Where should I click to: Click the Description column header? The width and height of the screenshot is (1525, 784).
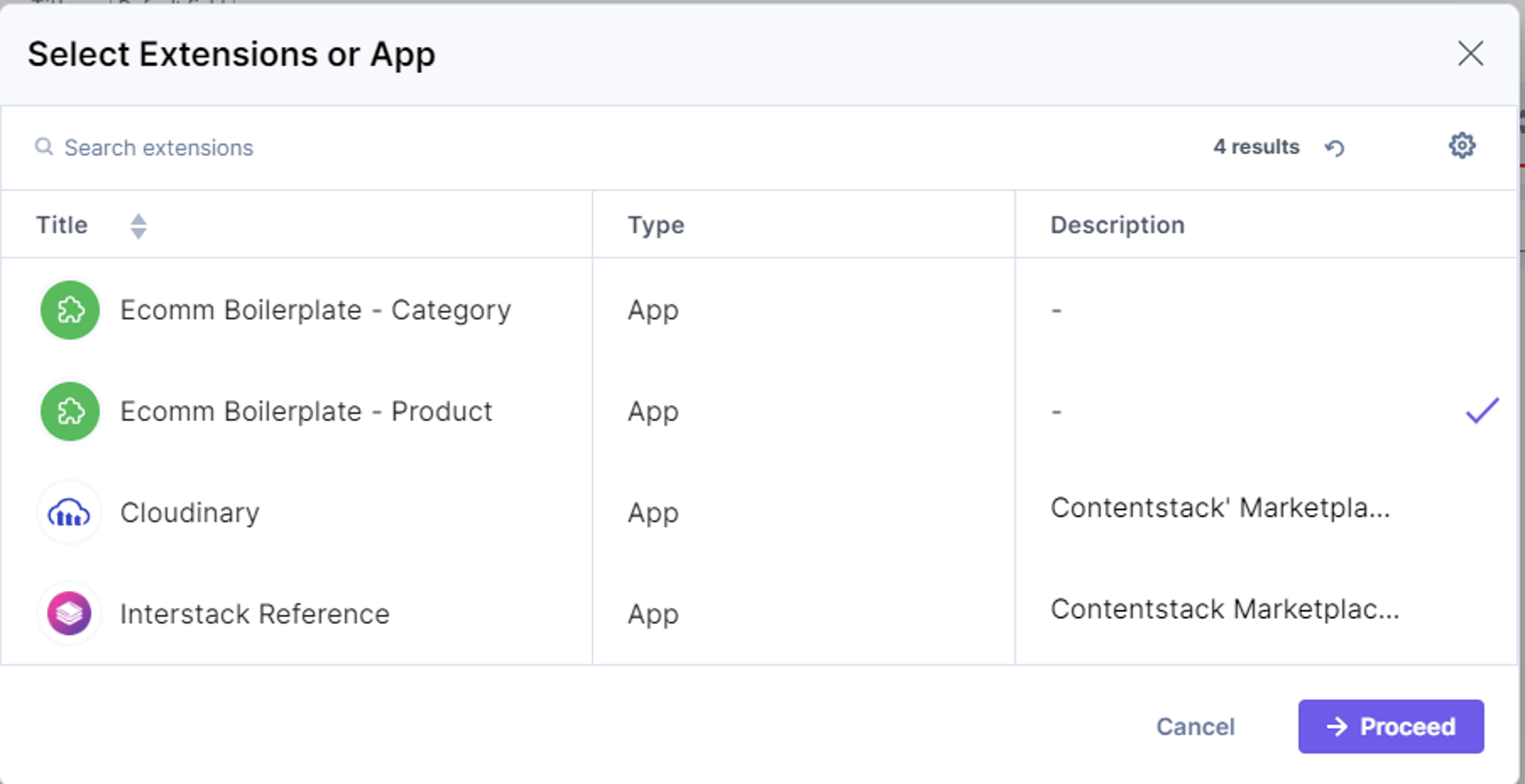pos(1117,225)
